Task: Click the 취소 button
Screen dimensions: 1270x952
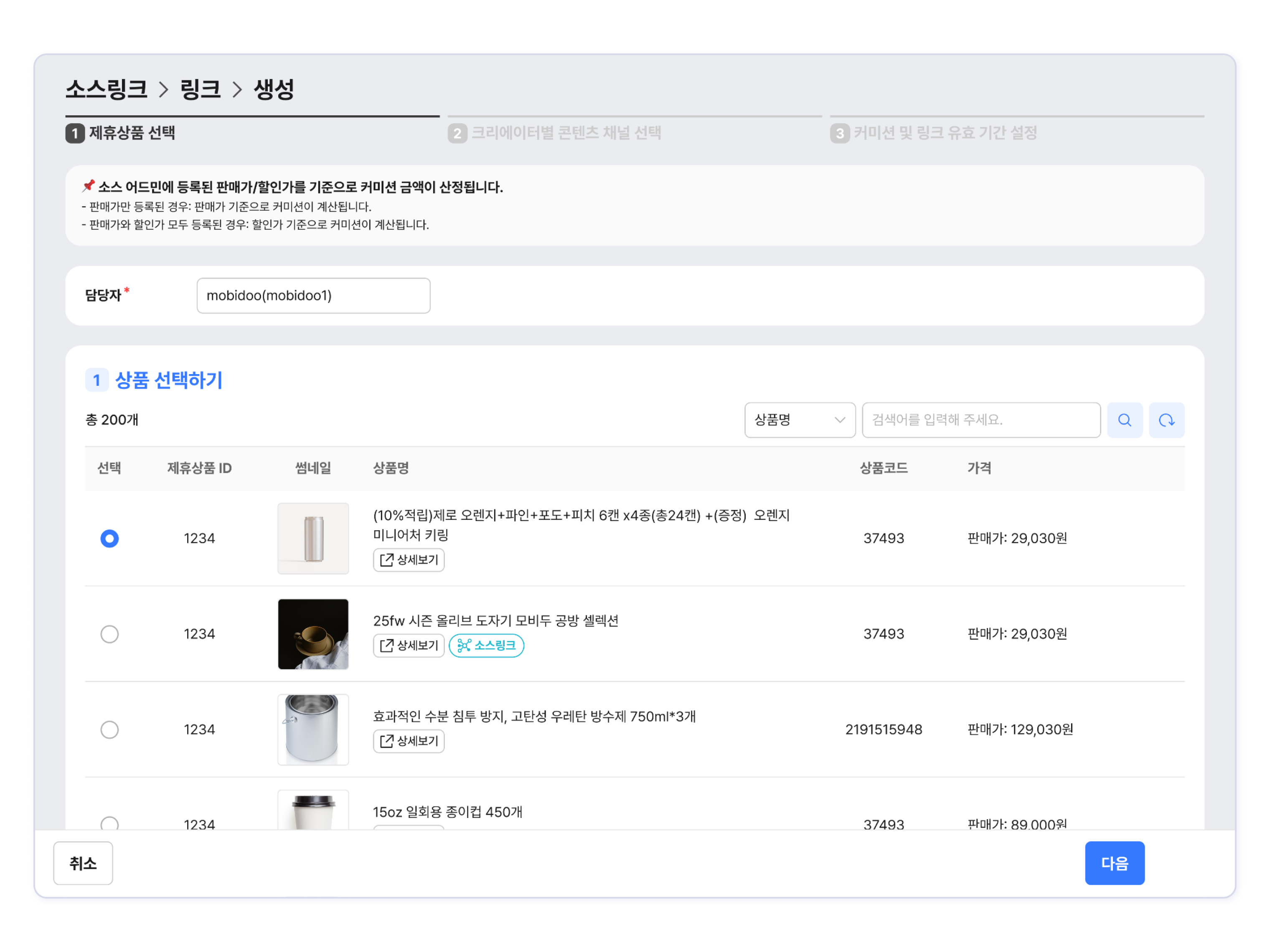Action: pyautogui.click(x=83, y=863)
